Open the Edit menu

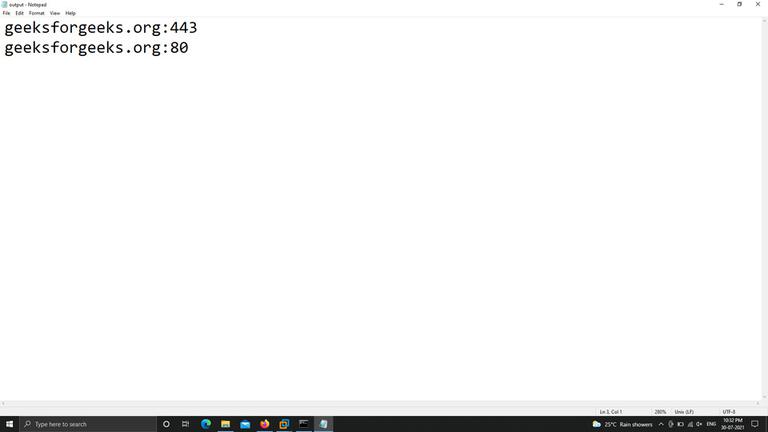[20, 13]
